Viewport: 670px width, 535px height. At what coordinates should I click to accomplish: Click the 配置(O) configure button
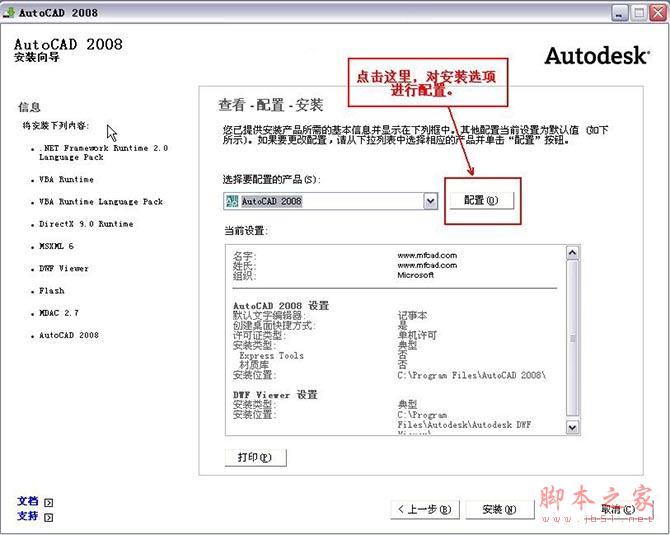[x=482, y=200]
